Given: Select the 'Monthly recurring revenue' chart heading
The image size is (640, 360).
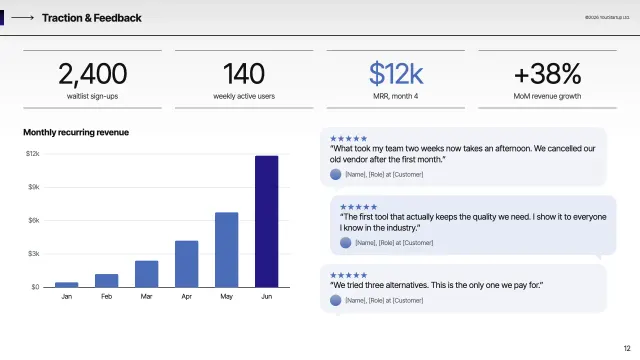Looking at the screenshot, I should tap(76, 132).
